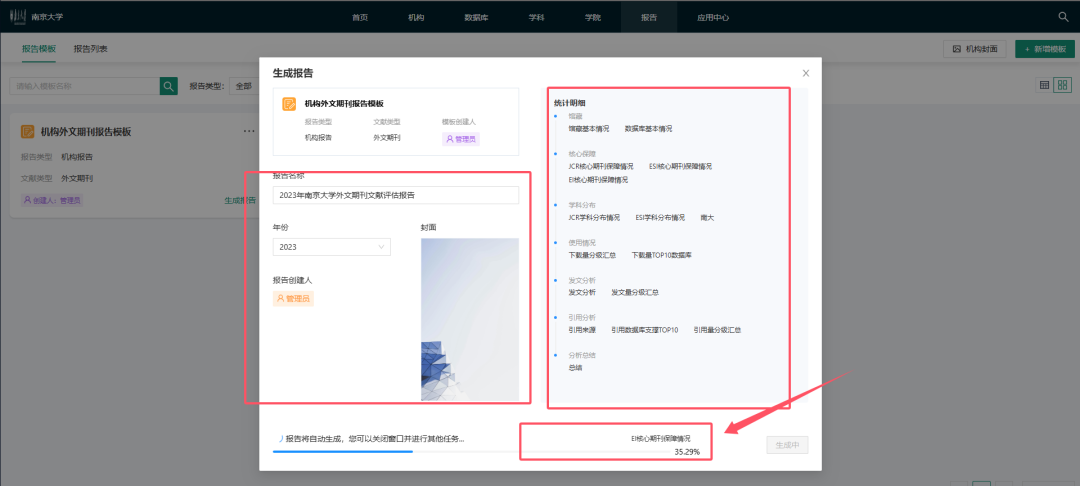Click 数据库基本情况 in statistics details

[x=648, y=129]
